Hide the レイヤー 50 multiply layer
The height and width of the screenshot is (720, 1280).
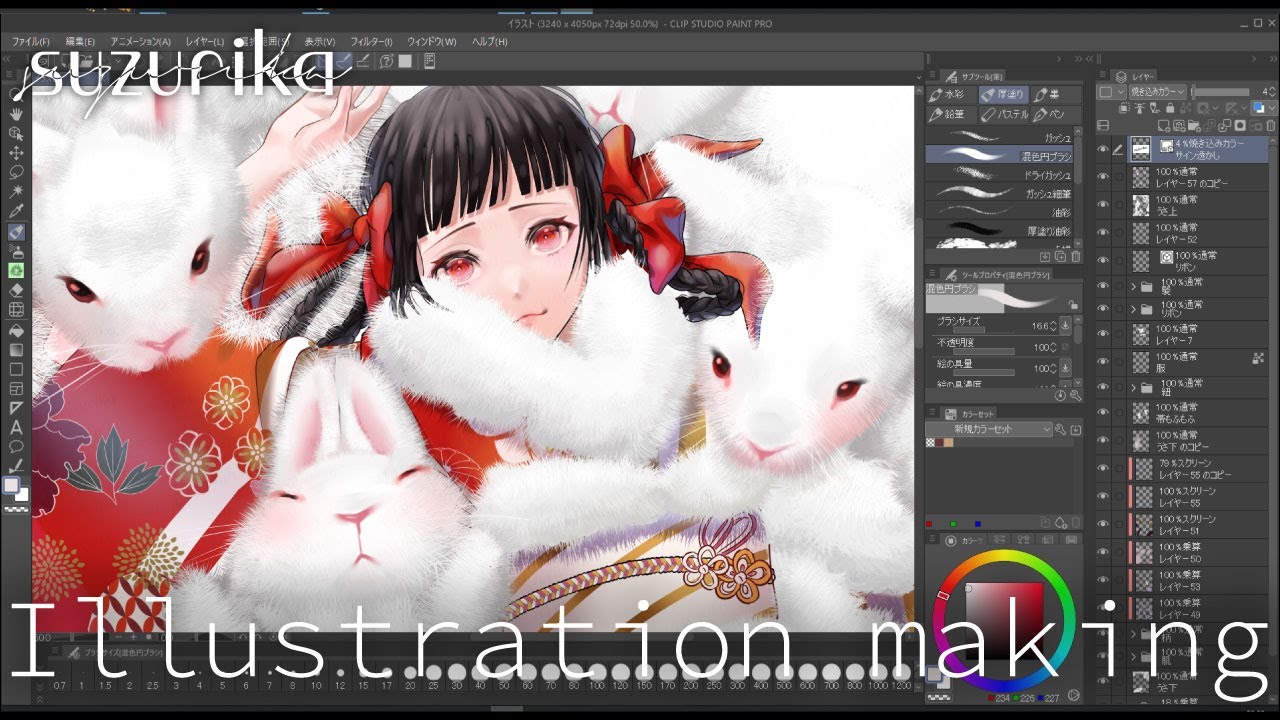tap(1103, 553)
